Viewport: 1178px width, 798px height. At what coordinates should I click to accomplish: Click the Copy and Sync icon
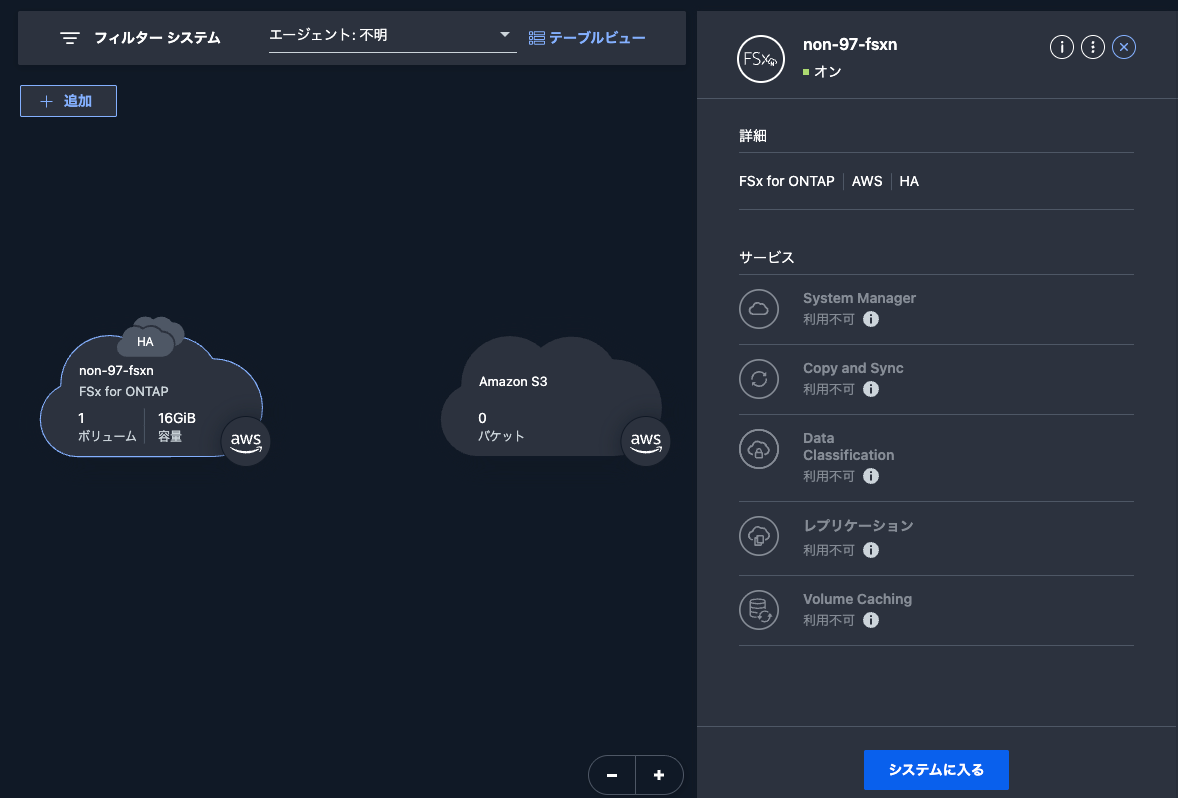click(x=759, y=379)
